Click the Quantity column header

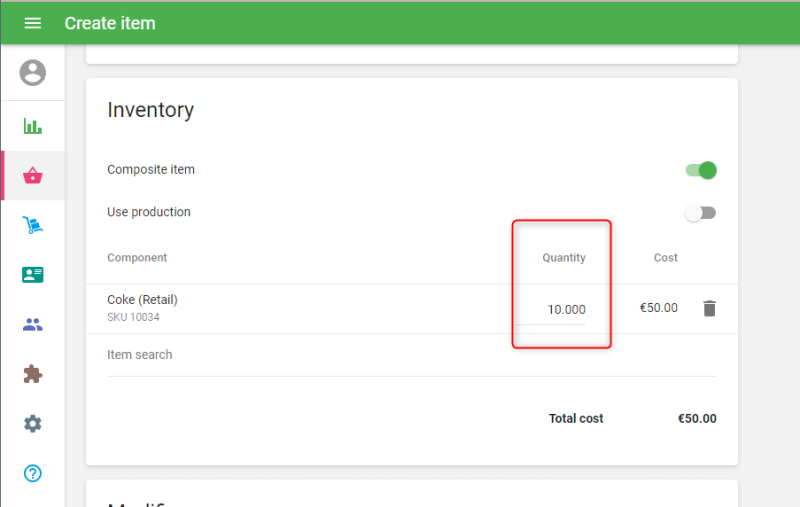click(564, 258)
